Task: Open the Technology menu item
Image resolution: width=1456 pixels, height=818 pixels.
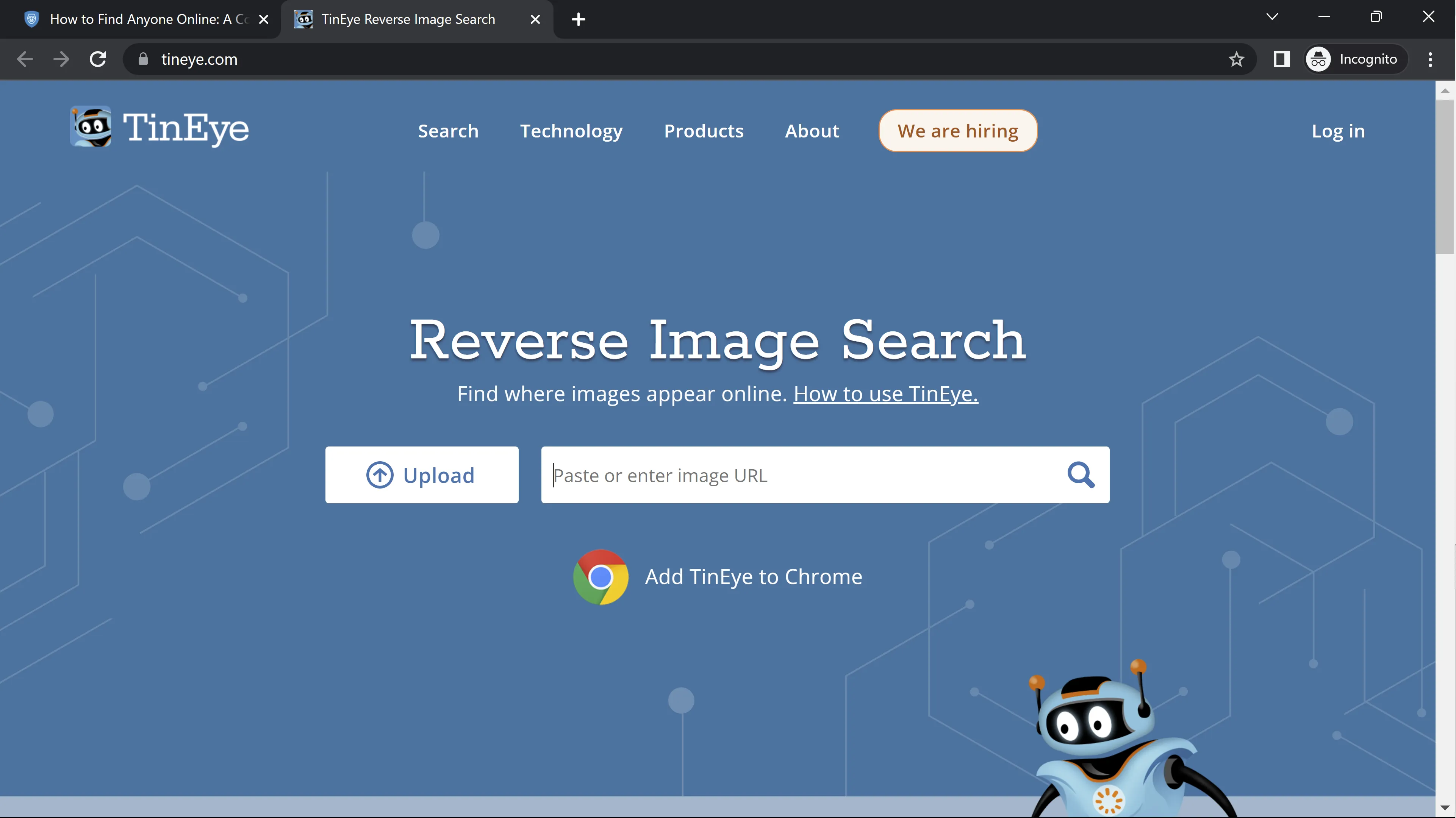Action: click(571, 131)
